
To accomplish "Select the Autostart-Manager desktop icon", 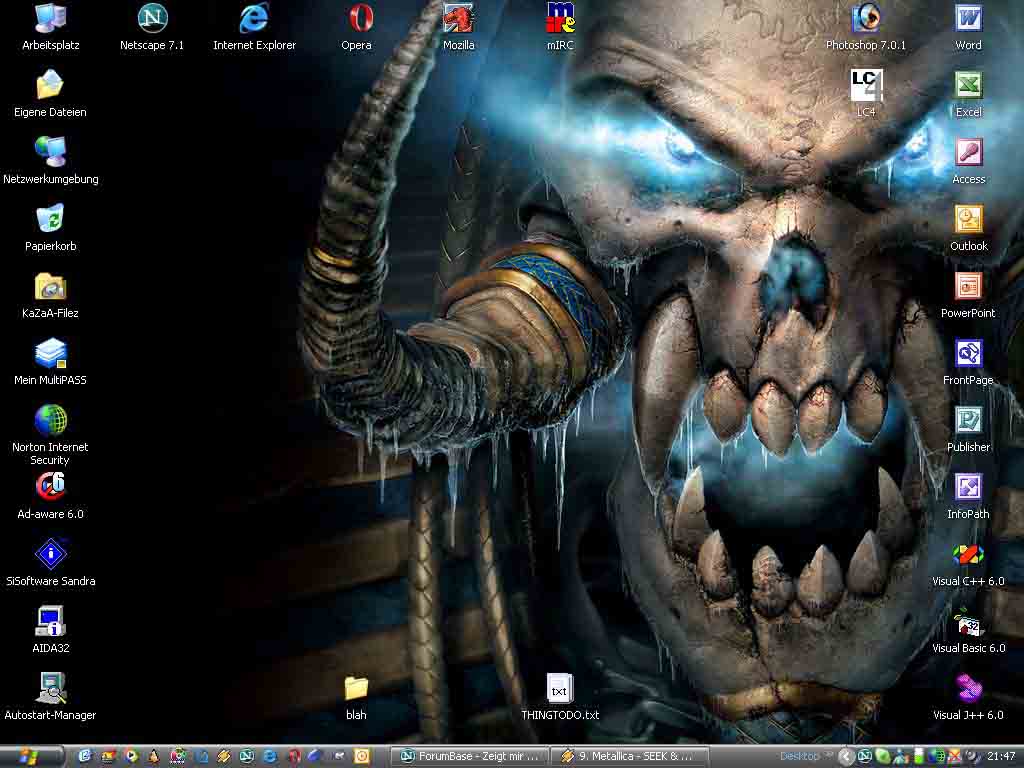I will click(50, 697).
